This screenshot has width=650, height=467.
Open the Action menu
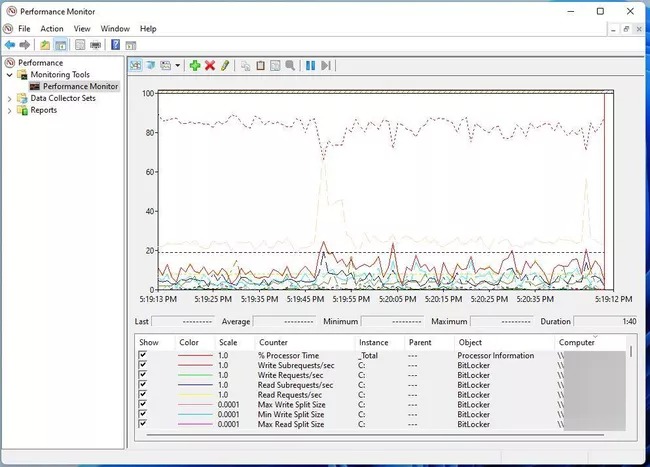click(x=52, y=29)
